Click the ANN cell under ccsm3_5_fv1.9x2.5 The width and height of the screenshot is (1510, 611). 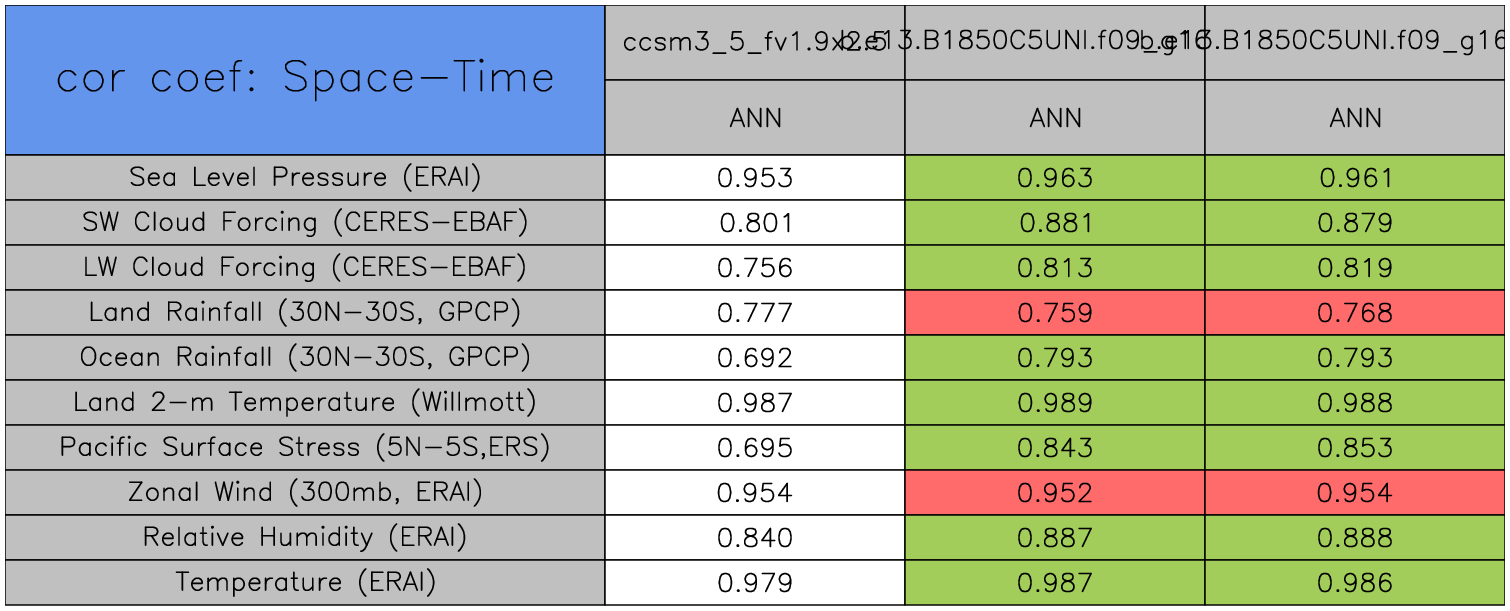755,118
